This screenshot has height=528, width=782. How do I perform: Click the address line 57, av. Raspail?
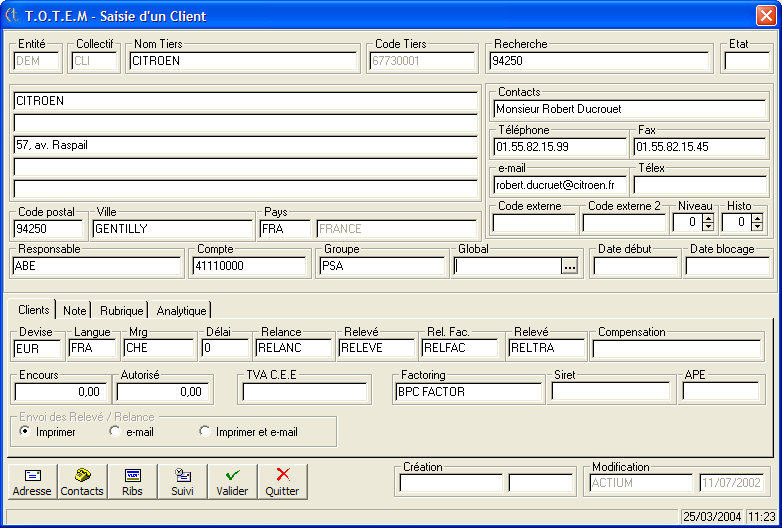[x=245, y=145]
